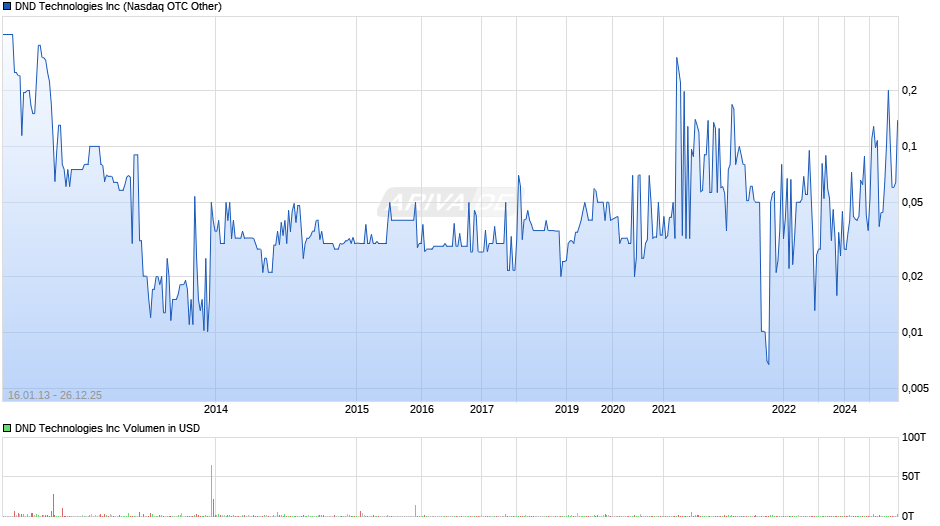Image resolution: width=940 pixels, height=526 pixels.
Task: Click the 100T volume axis label
Action: click(x=914, y=437)
